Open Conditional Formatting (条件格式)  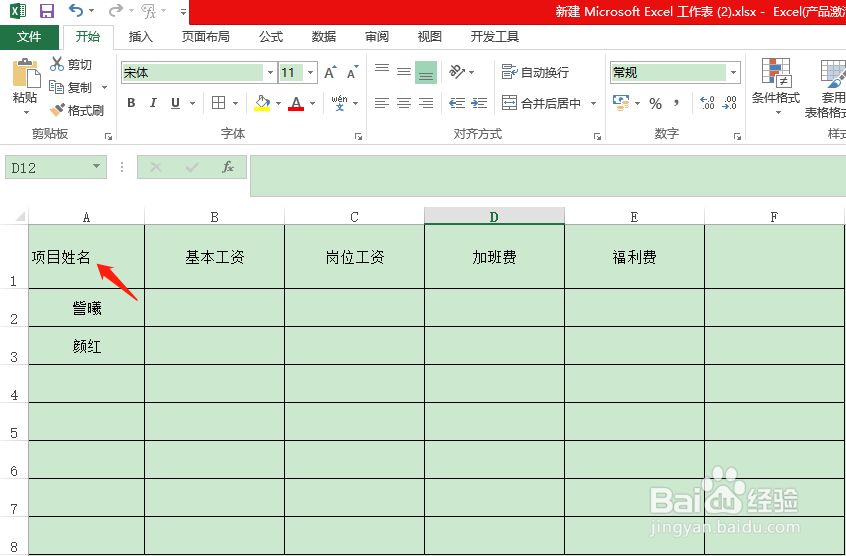pos(776,86)
